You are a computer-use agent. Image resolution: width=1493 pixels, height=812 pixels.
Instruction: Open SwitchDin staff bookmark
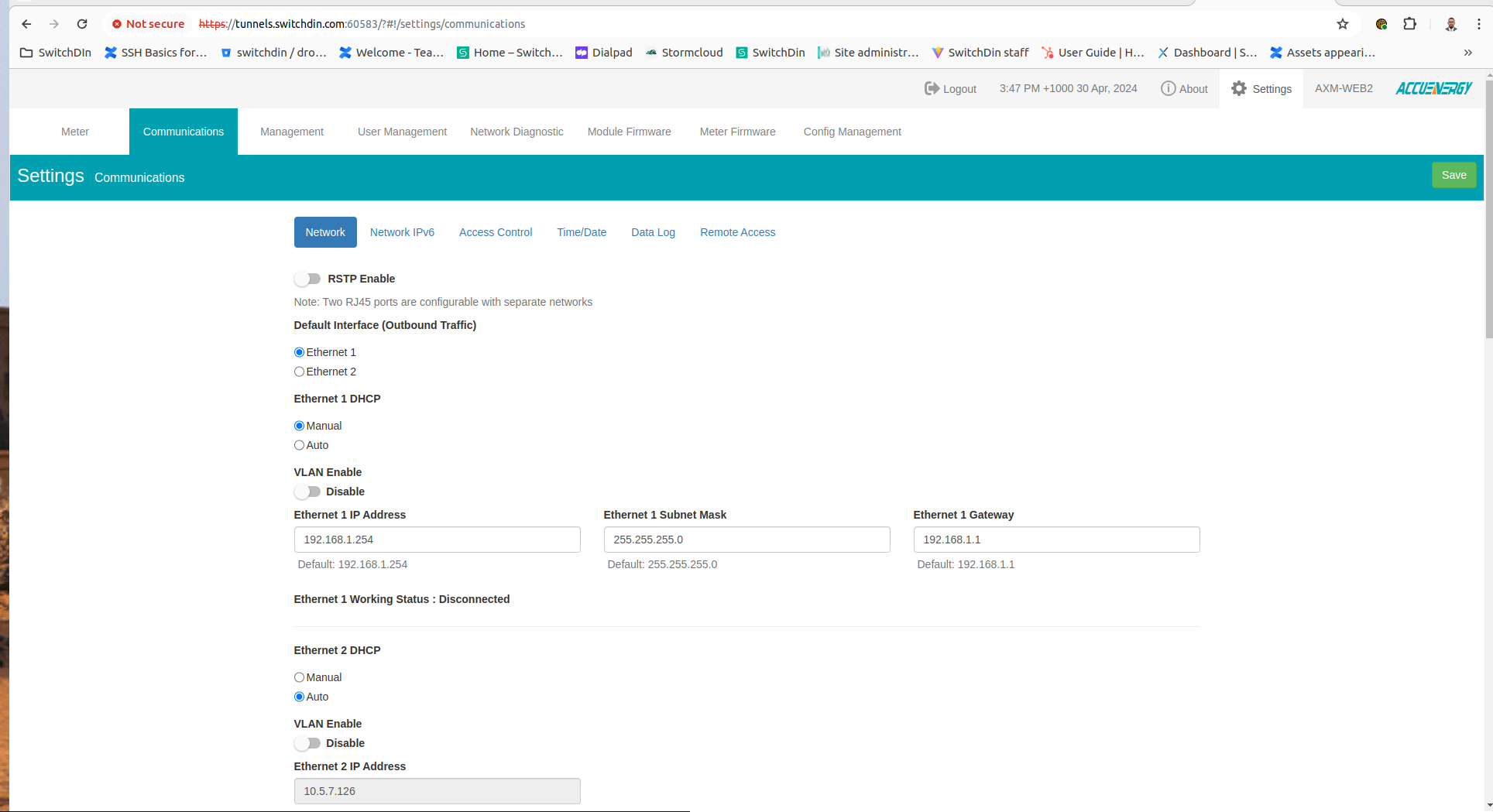pyautogui.click(x=980, y=53)
